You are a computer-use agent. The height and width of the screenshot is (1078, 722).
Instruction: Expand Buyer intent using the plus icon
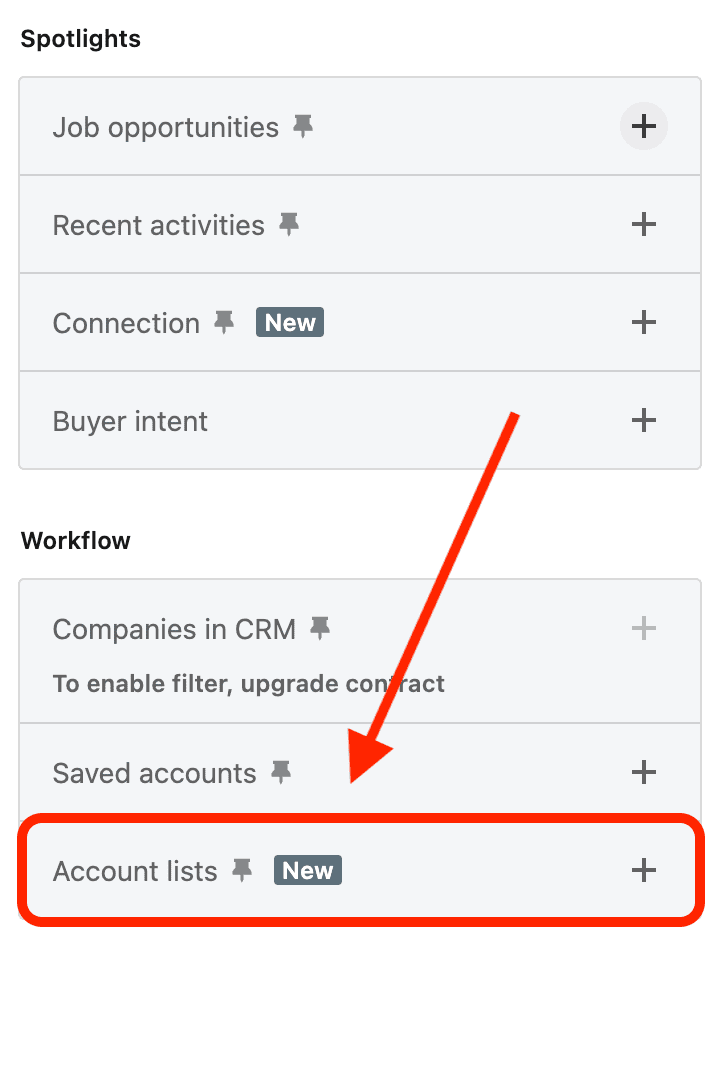(644, 421)
